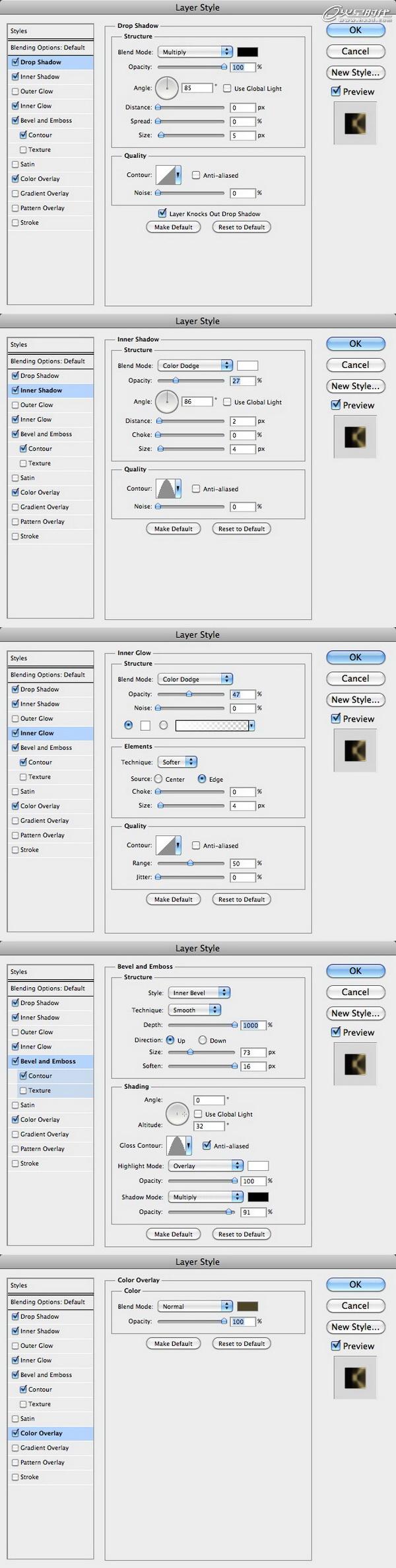Click New Style... in the Inner Glow dialog
Screen dimensions: 396x1568
[355, 700]
